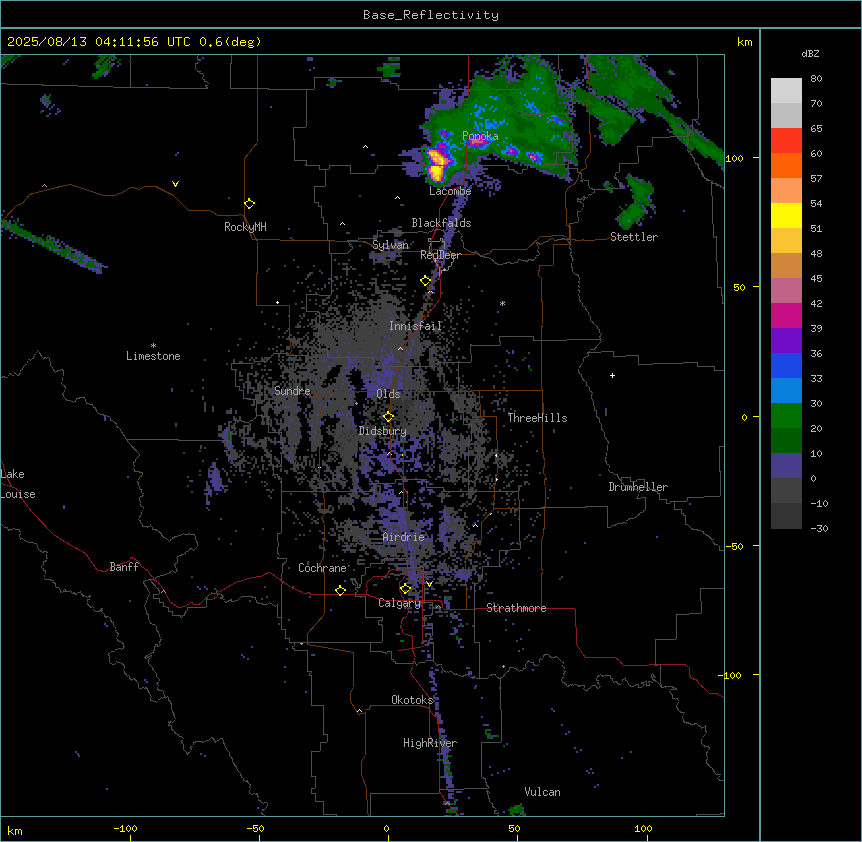Image resolution: width=862 pixels, height=842 pixels.
Task: Click the yellow V marker northwest of RockyMH
Action: tap(175, 184)
